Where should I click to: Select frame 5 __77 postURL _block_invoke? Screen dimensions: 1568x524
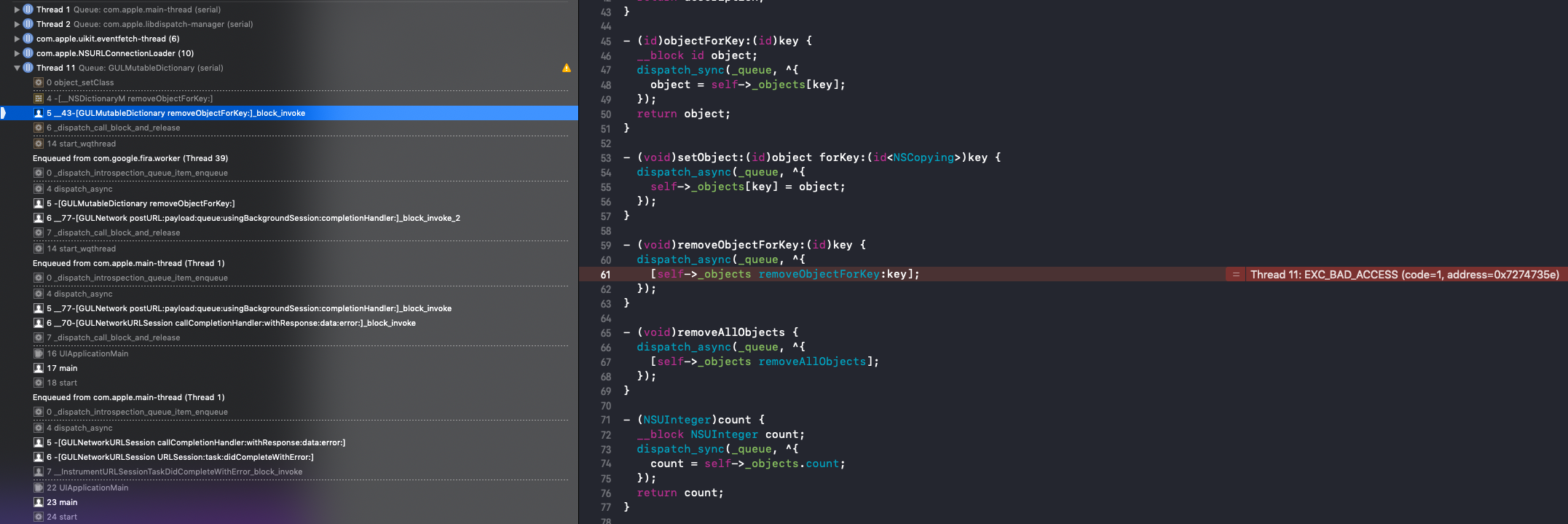[249, 308]
